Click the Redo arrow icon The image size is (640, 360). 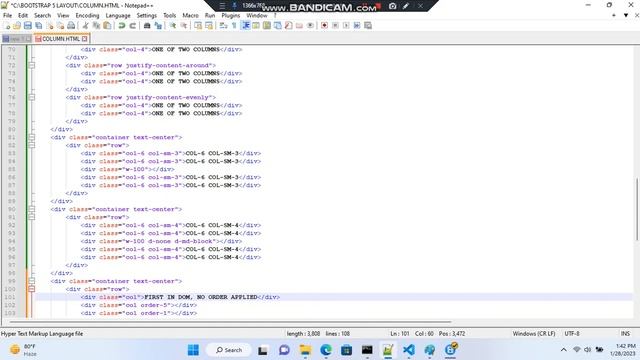point(133,25)
